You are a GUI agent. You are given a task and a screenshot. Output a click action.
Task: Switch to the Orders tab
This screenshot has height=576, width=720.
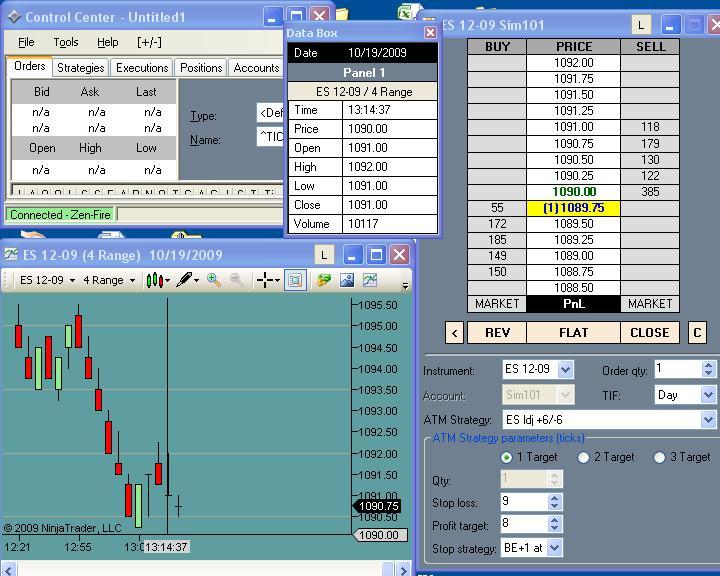[x=29, y=66]
